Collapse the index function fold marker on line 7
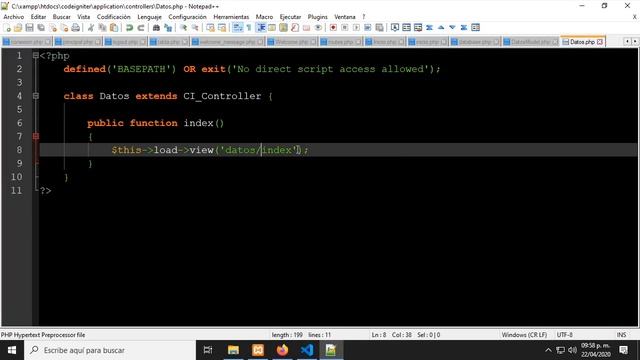The width and height of the screenshot is (640, 360). (36, 136)
